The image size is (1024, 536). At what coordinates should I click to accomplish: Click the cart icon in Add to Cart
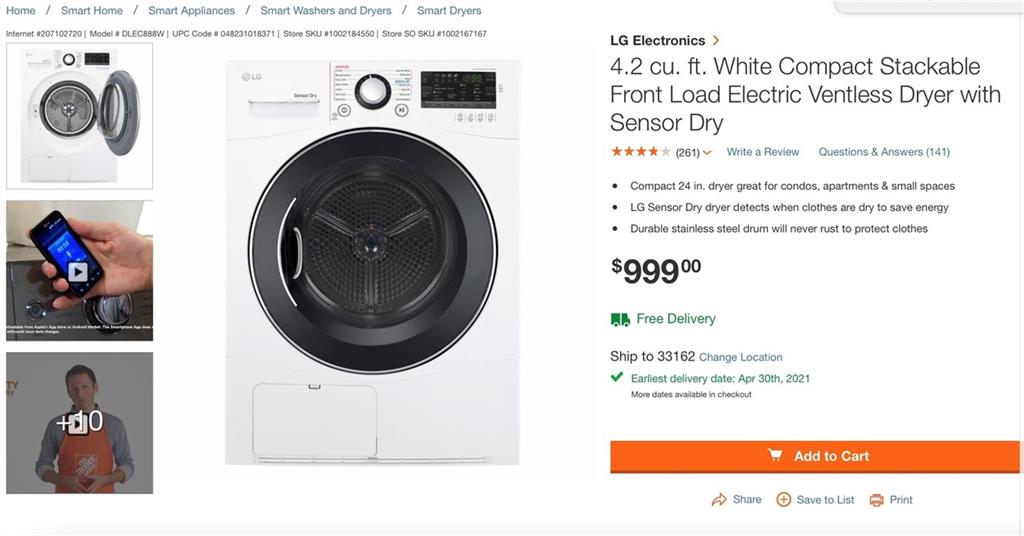point(775,456)
